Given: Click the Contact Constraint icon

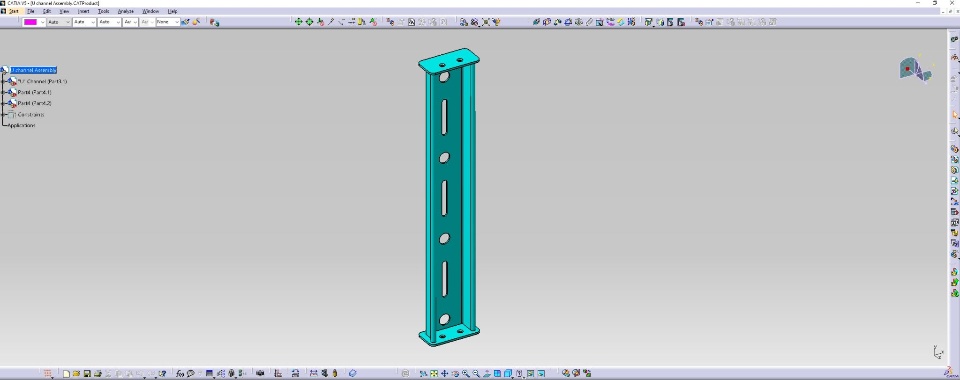Looking at the screenshot, I should click(546, 22).
